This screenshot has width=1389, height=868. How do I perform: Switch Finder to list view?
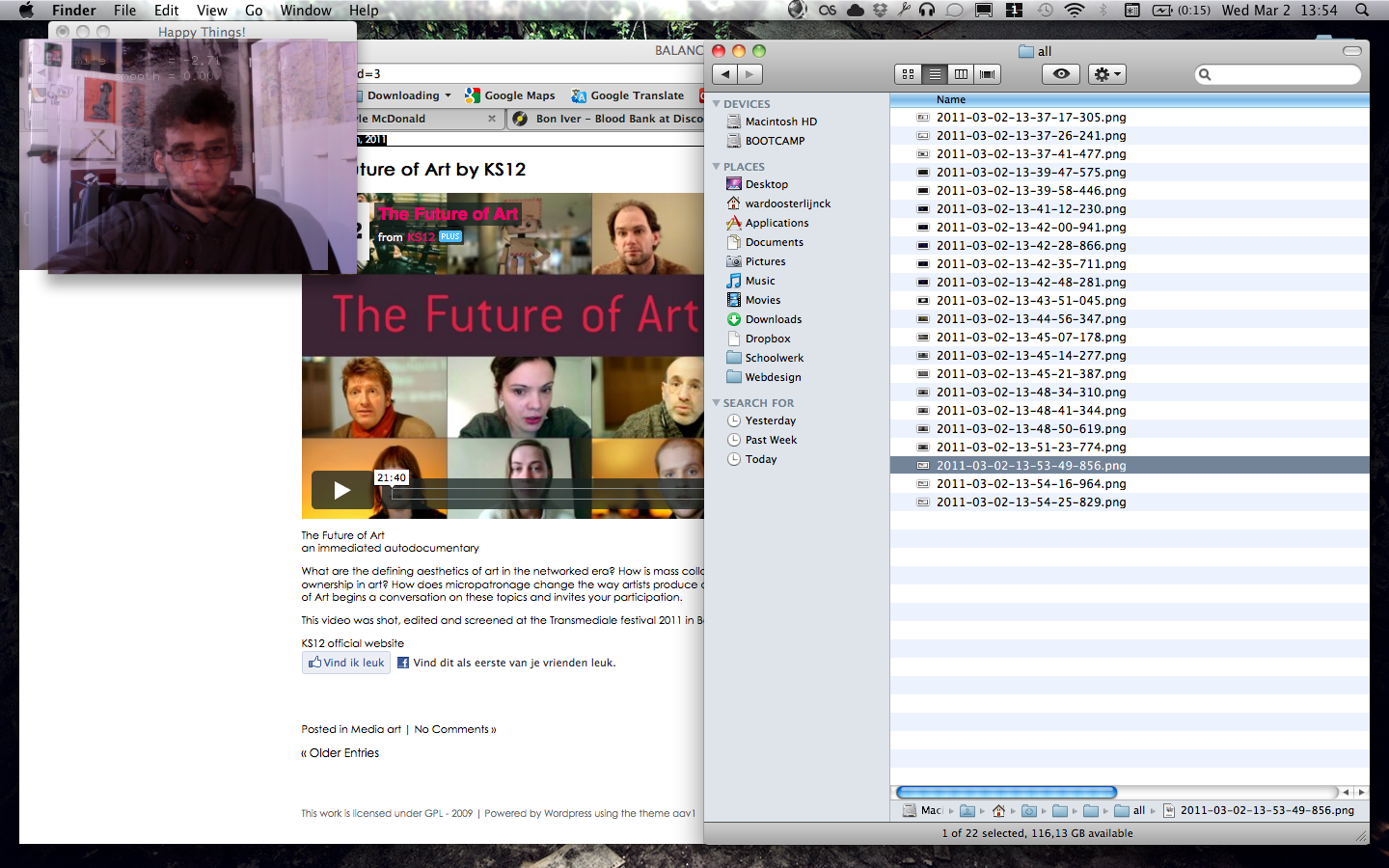[x=935, y=74]
